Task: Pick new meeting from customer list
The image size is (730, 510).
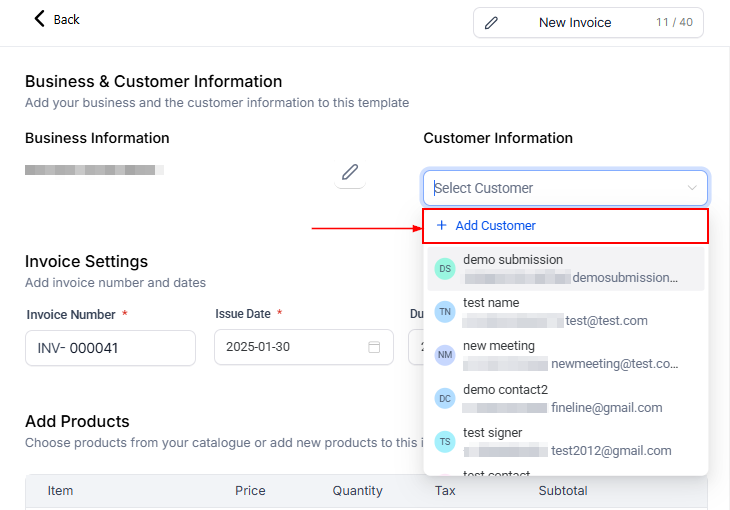Action: point(566,355)
